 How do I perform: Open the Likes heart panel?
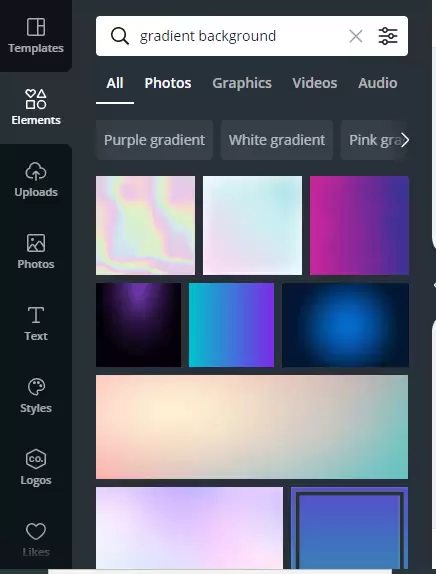36,540
